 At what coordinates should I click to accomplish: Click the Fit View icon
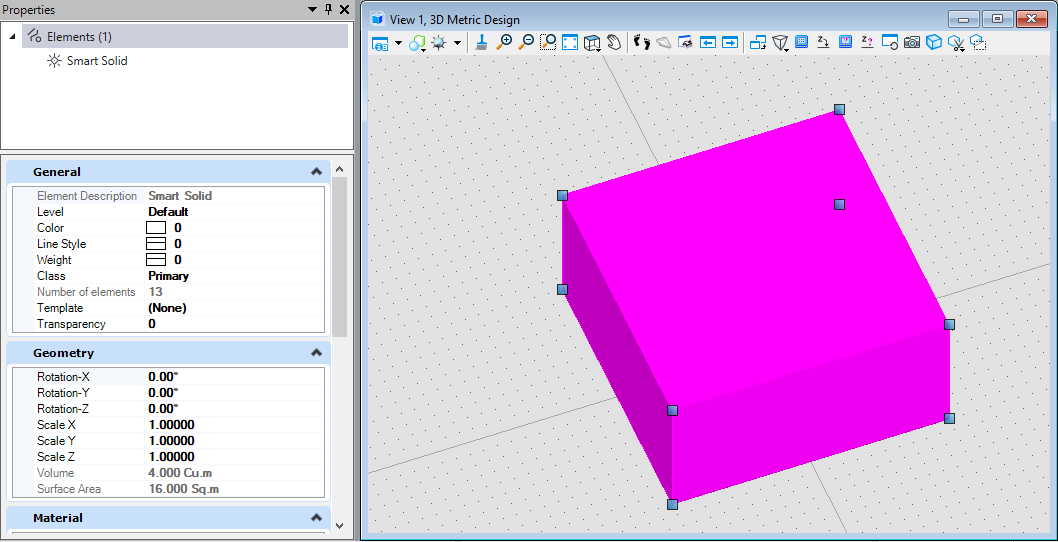pos(569,43)
